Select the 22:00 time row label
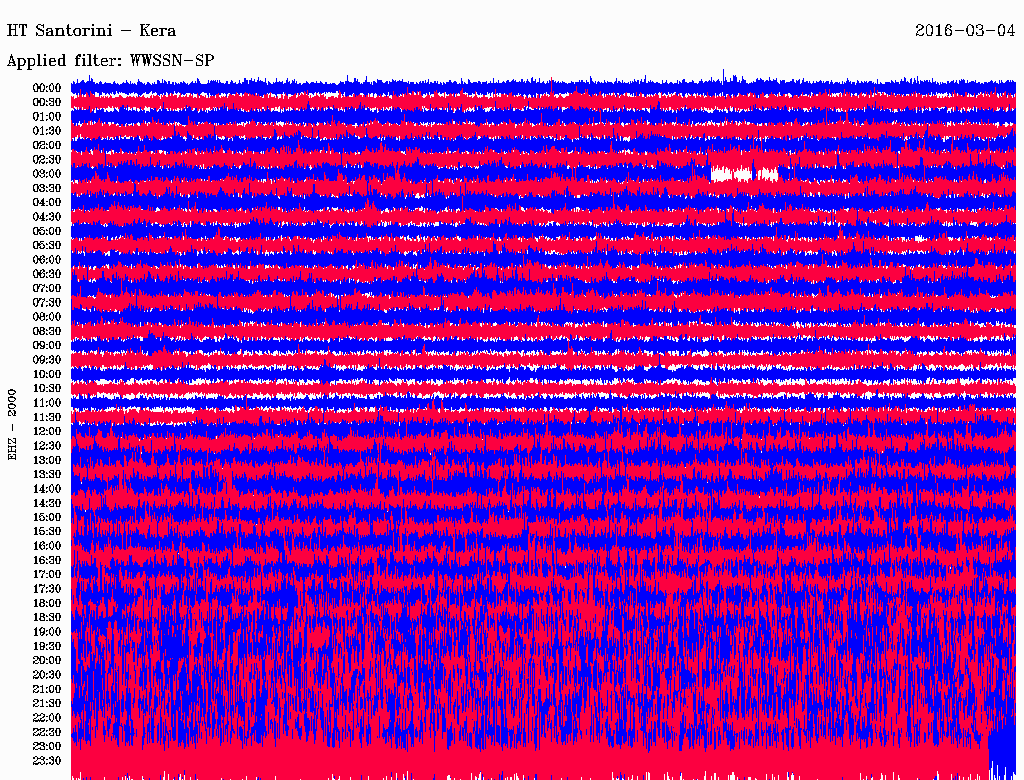The image size is (1024, 780). 47,717
